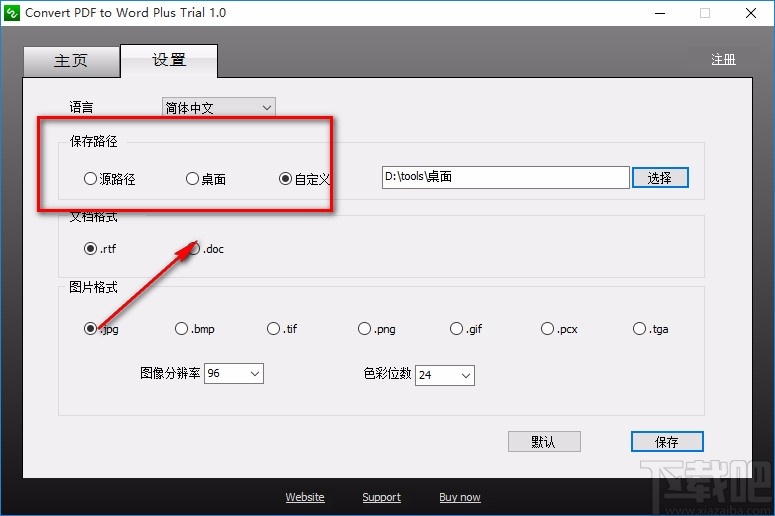Open the 语言 language dropdown

(x=218, y=107)
